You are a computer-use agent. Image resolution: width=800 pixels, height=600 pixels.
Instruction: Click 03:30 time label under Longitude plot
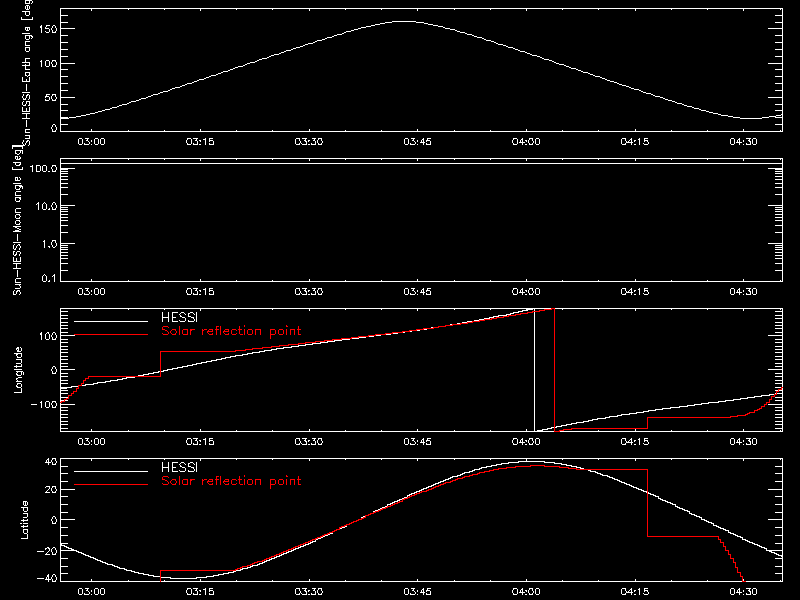(x=309, y=442)
